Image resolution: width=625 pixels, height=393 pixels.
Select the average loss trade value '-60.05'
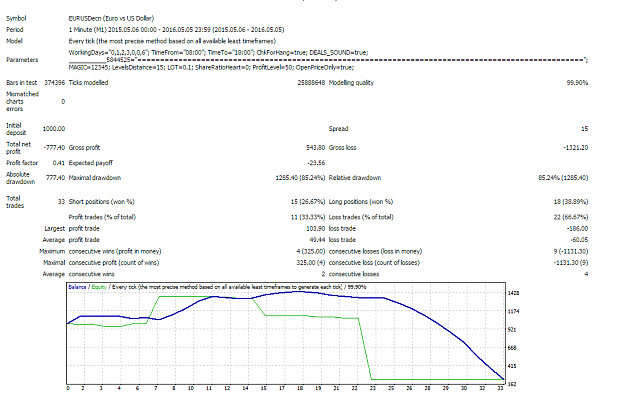pyautogui.click(x=579, y=240)
